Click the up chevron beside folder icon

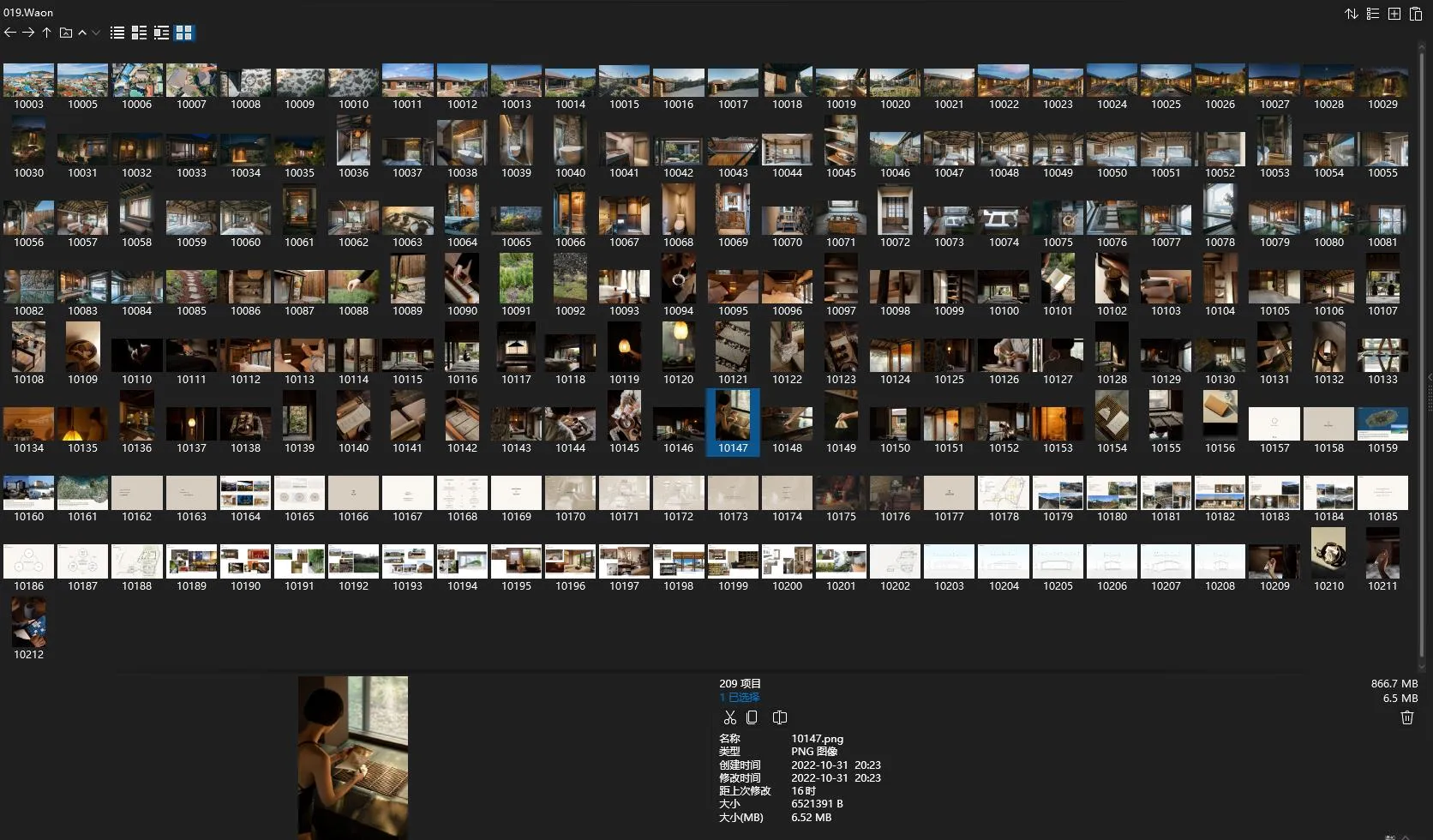[x=82, y=33]
